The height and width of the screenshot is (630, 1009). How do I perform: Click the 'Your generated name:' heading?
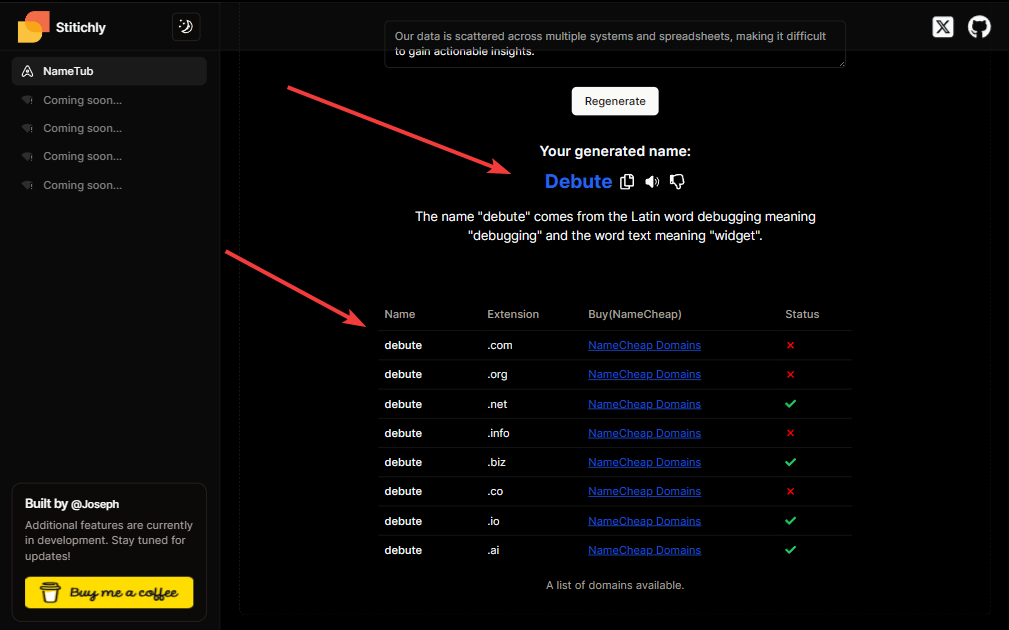click(615, 151)
